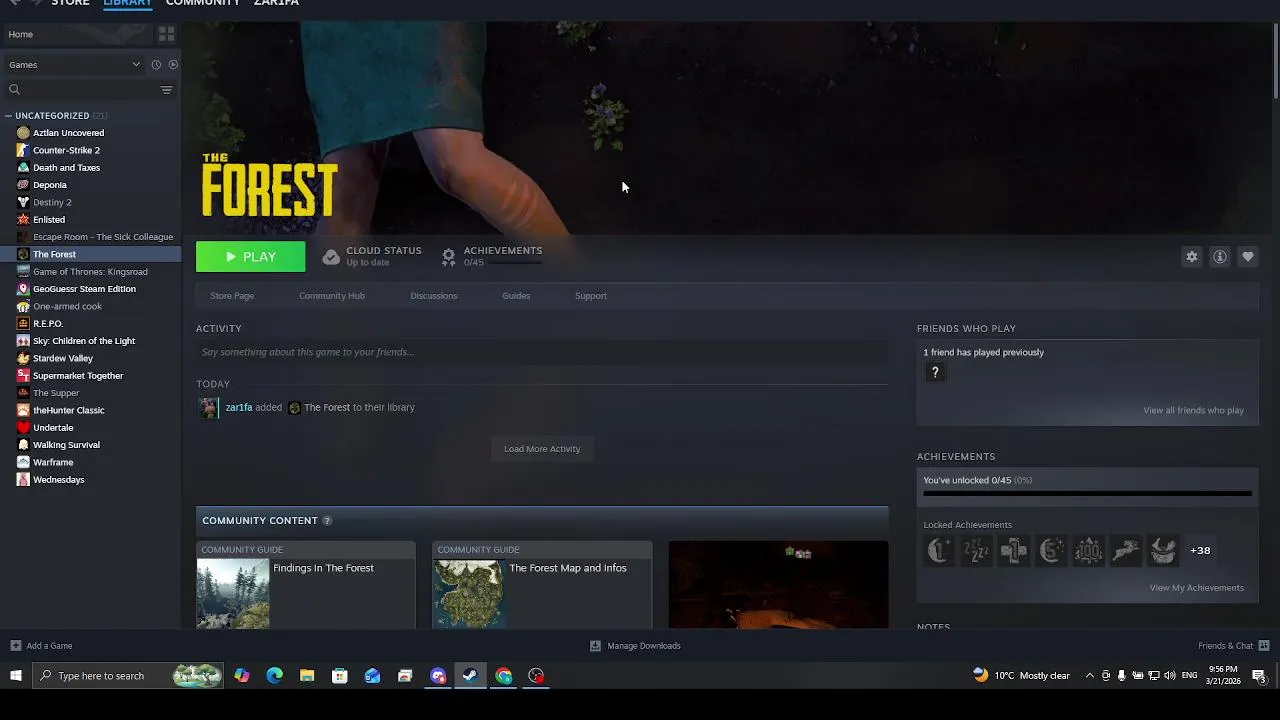Open the Guides tab
The width and height of the screenshot is (1280, 720).
click(x=516, y=296)
